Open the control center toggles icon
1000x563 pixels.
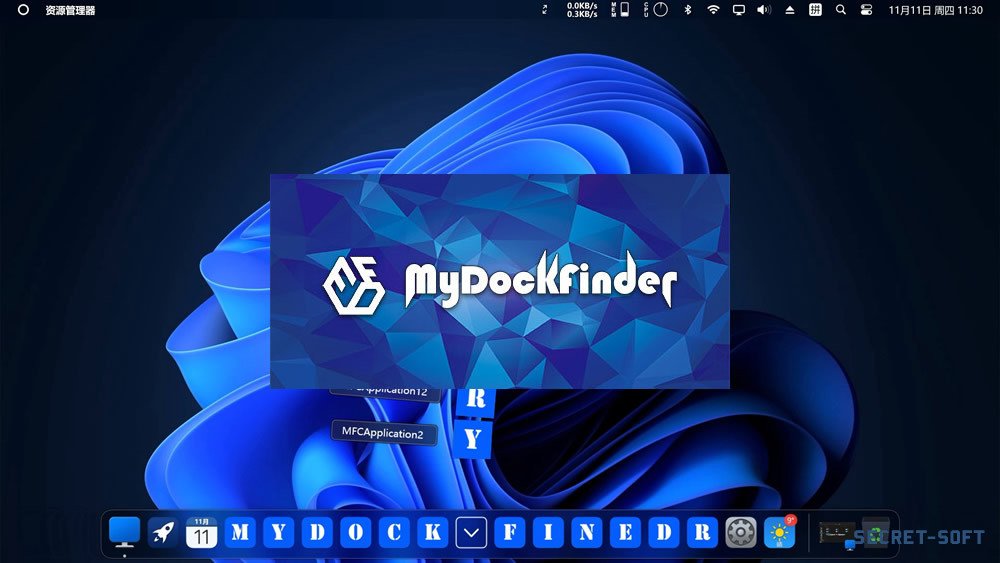pyautogui.click(x=866, y=10)
